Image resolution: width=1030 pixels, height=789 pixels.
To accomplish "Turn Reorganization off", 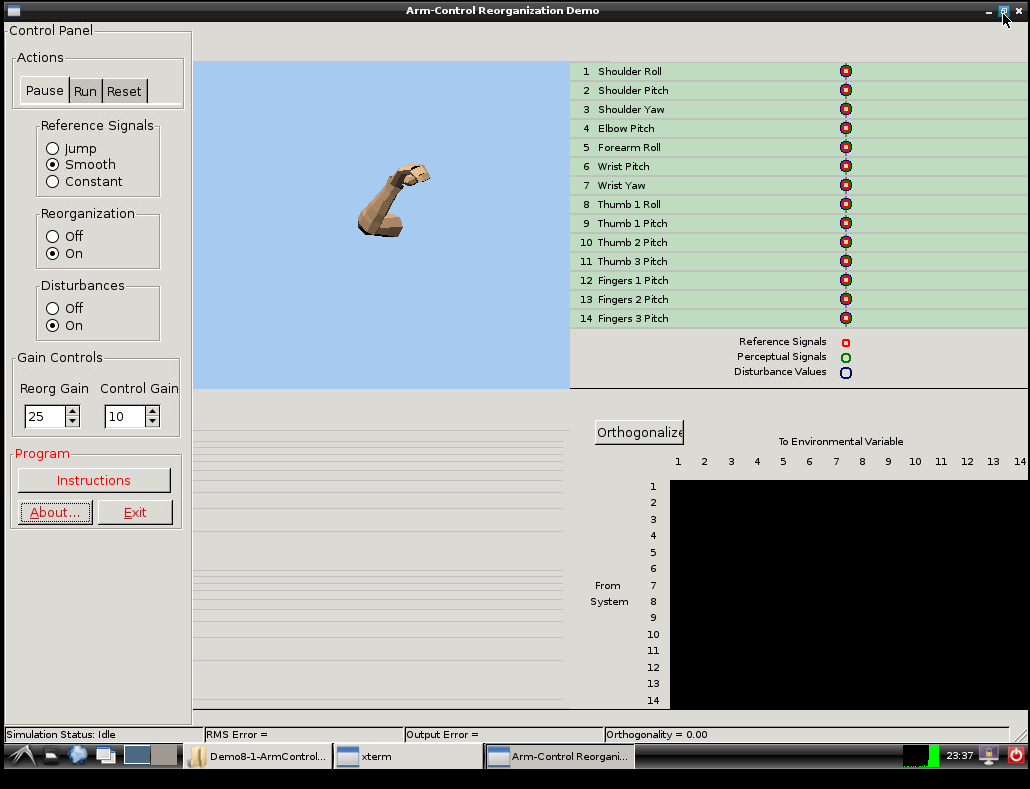I will click(53, 236).
